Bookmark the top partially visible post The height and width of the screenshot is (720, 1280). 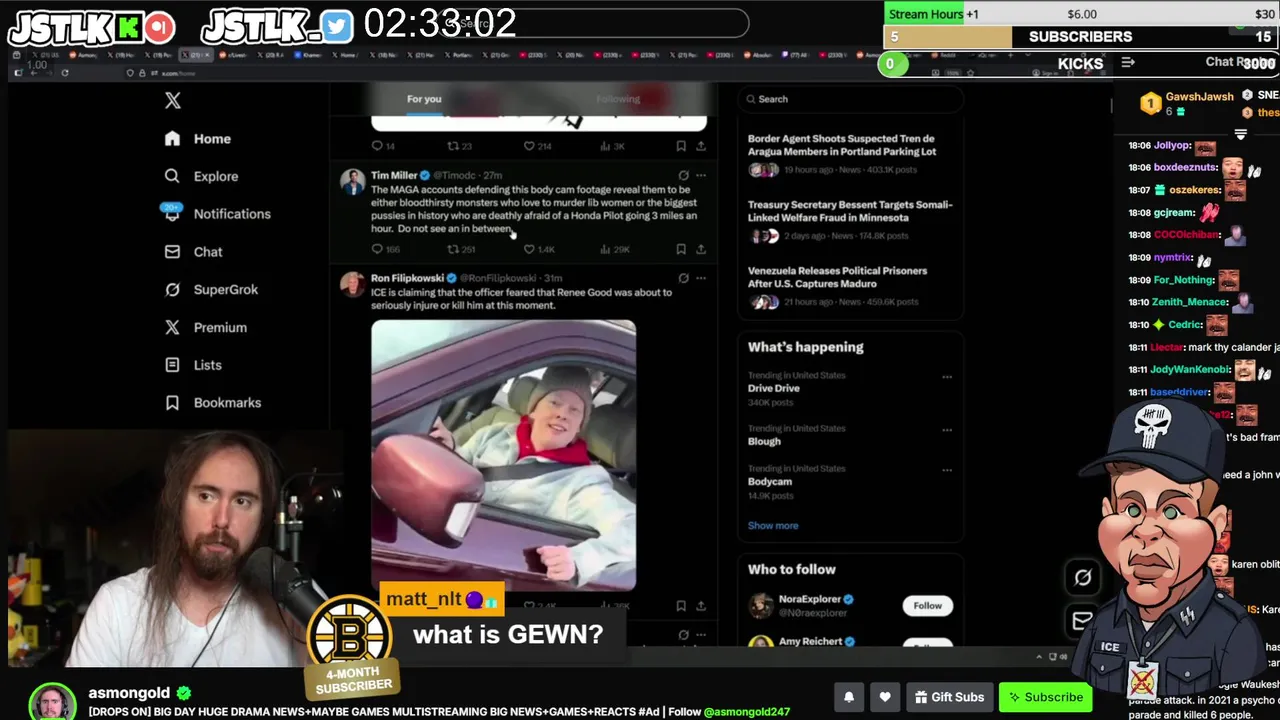tap(681, 146)
